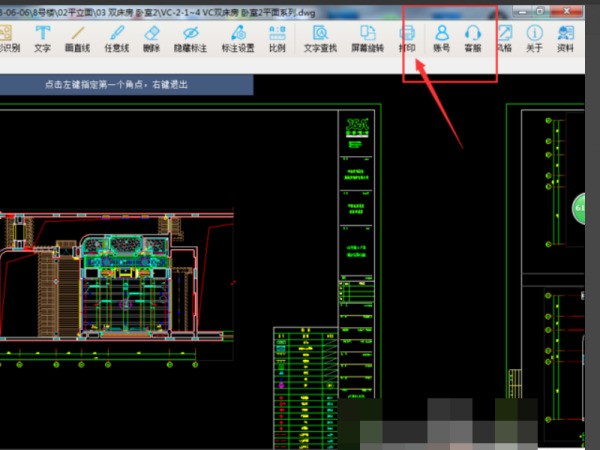Open the 风格 style option
This screenshot has height=450, width=600.
point(504,38)
